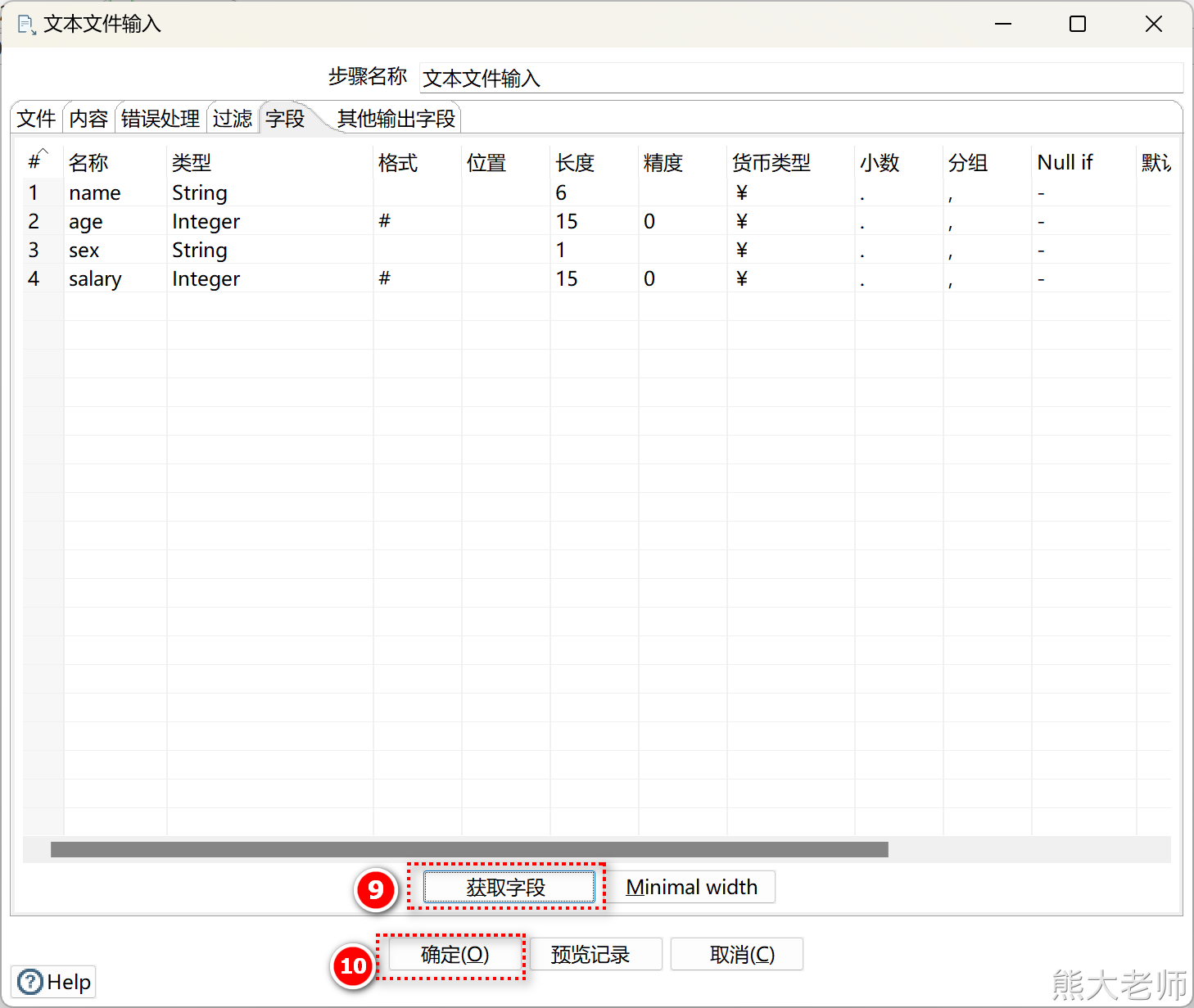This screenshot has height=1008, width=1194.
Task: Click the precision 0 cell for salary
Action: coord(683,278)
